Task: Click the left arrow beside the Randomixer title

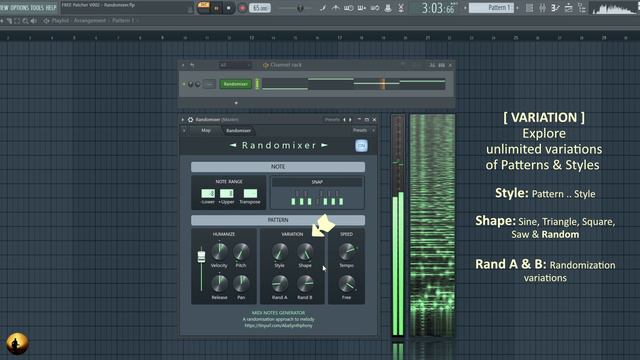Action: (x=233, y=145)
